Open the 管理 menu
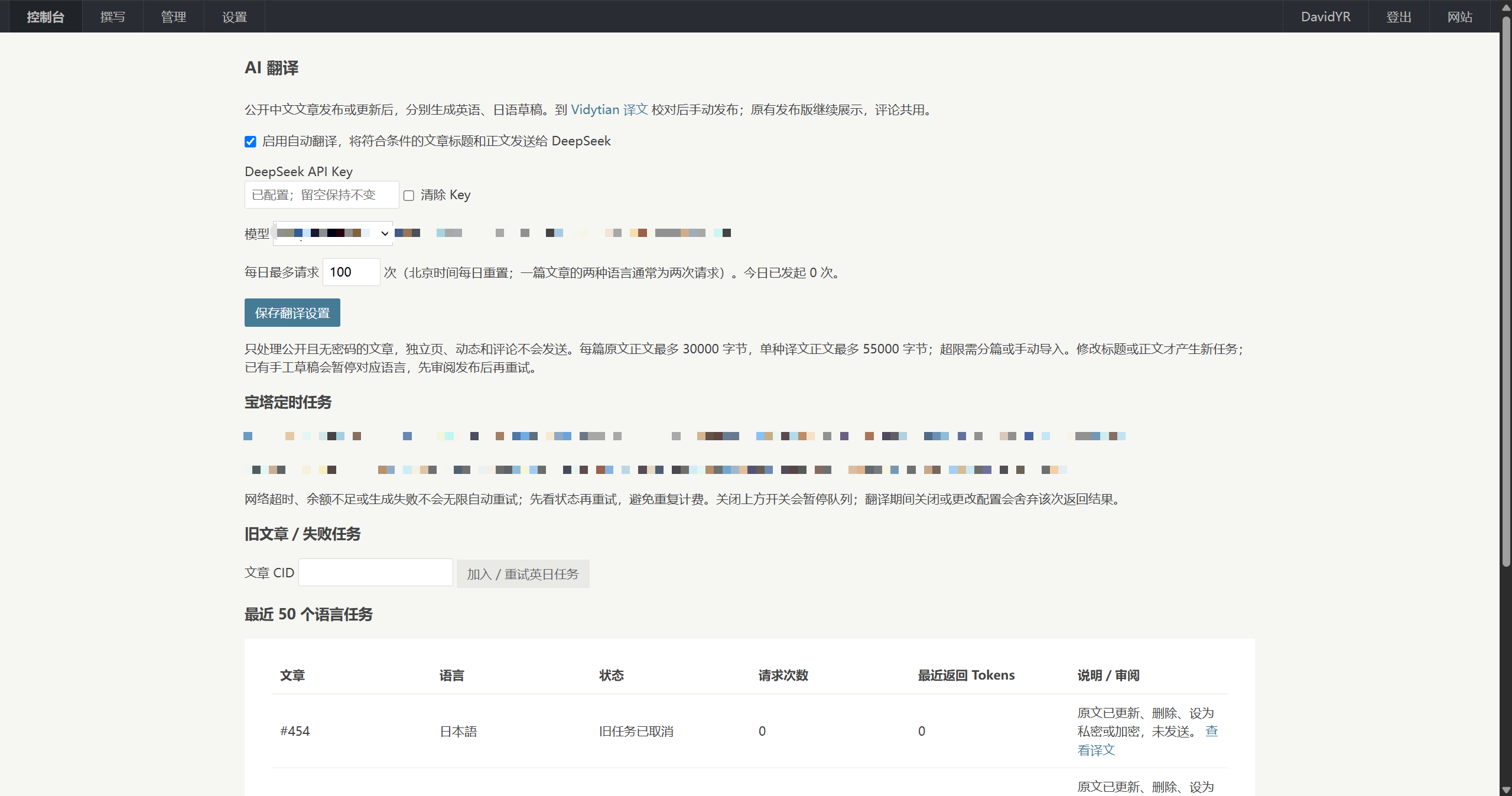The image size is (1512, 796). click(x=173, y=17)
